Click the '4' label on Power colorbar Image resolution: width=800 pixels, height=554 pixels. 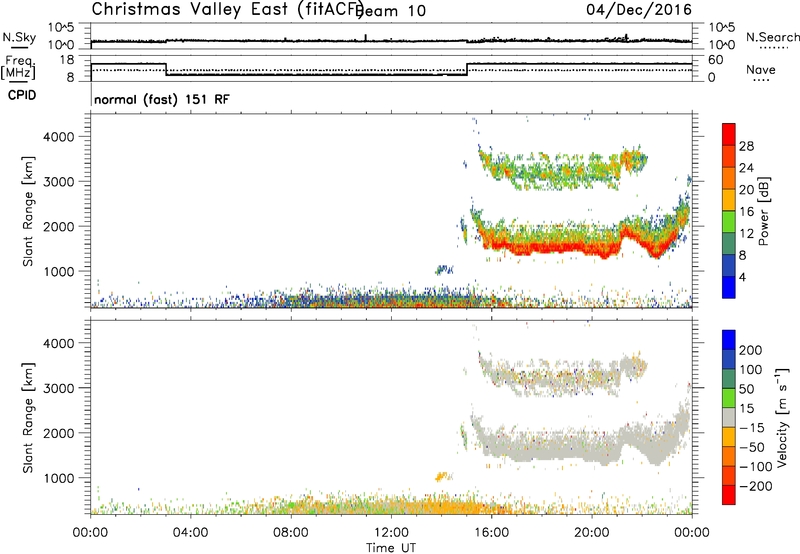tap(742, 277)
